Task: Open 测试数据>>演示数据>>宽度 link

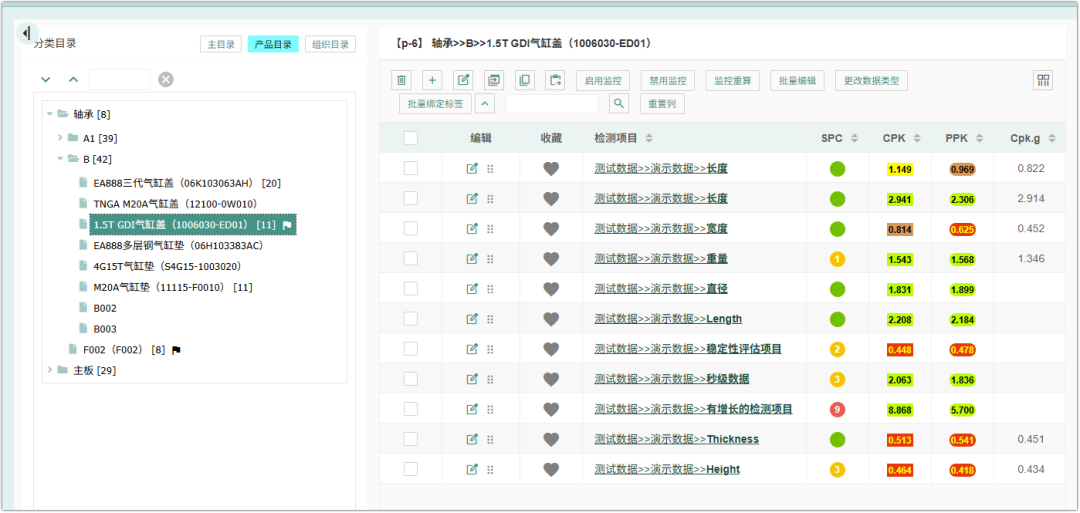Action: tap(661, 229)
